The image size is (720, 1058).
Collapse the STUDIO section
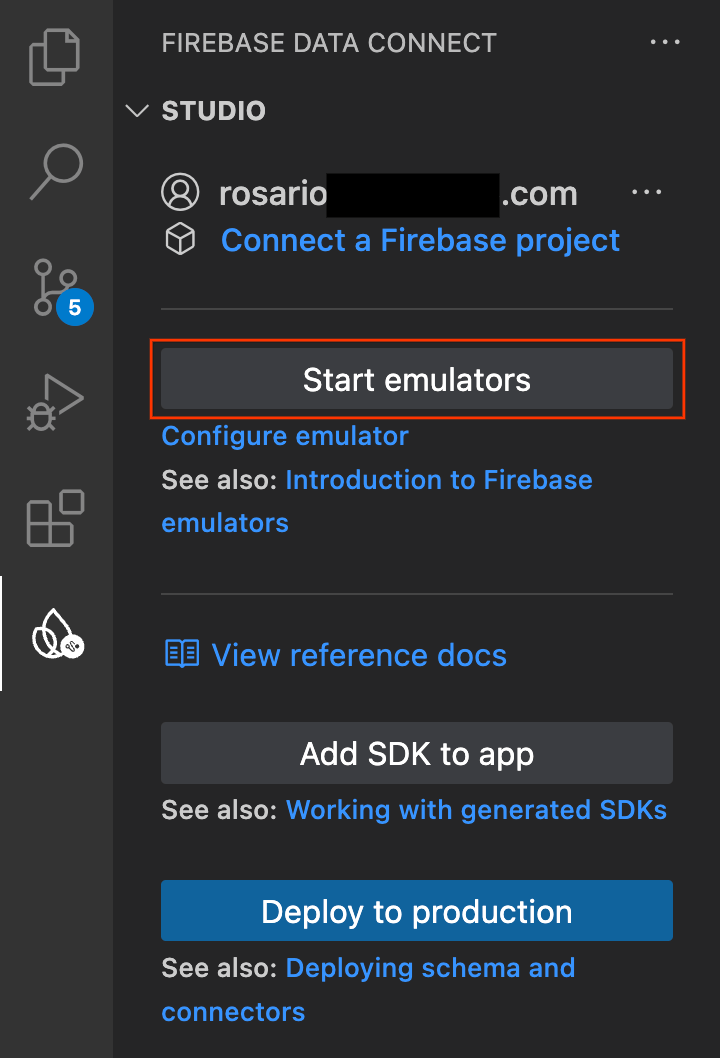click(x=137, y=111)
